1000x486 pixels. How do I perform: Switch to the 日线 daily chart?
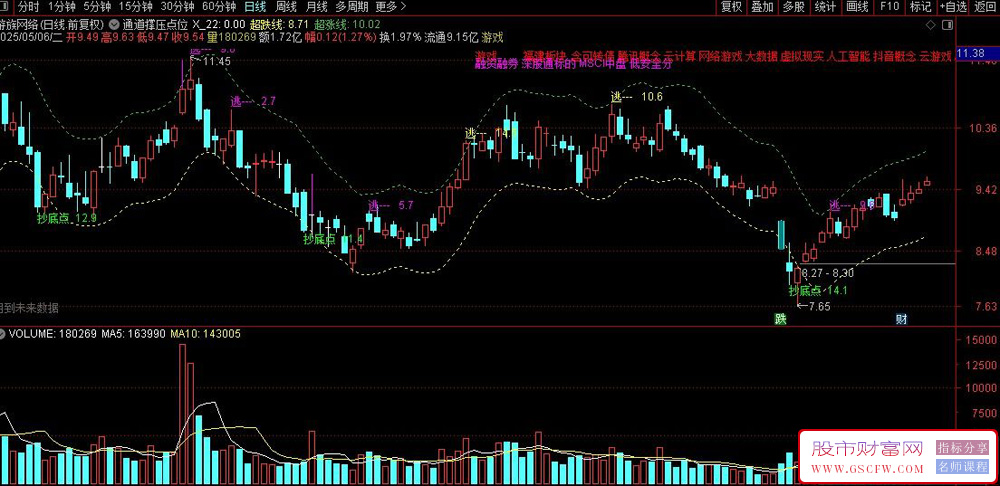[254, 7]
